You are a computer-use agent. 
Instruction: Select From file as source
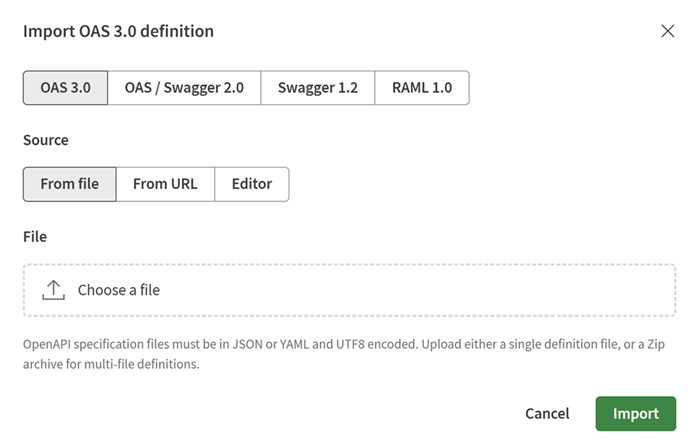pos(70,184)
